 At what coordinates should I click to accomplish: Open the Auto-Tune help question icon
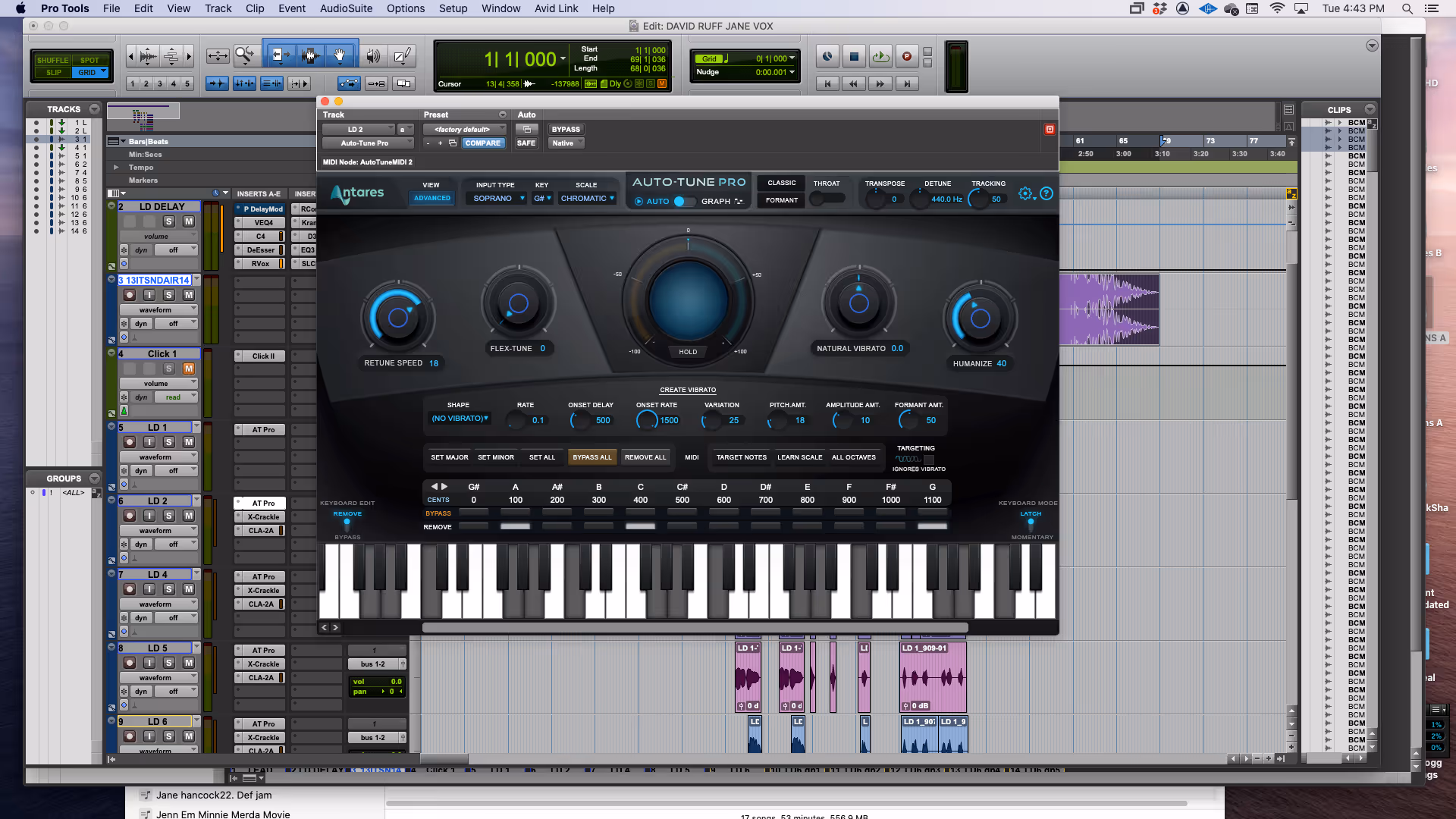click(1046, 193)
